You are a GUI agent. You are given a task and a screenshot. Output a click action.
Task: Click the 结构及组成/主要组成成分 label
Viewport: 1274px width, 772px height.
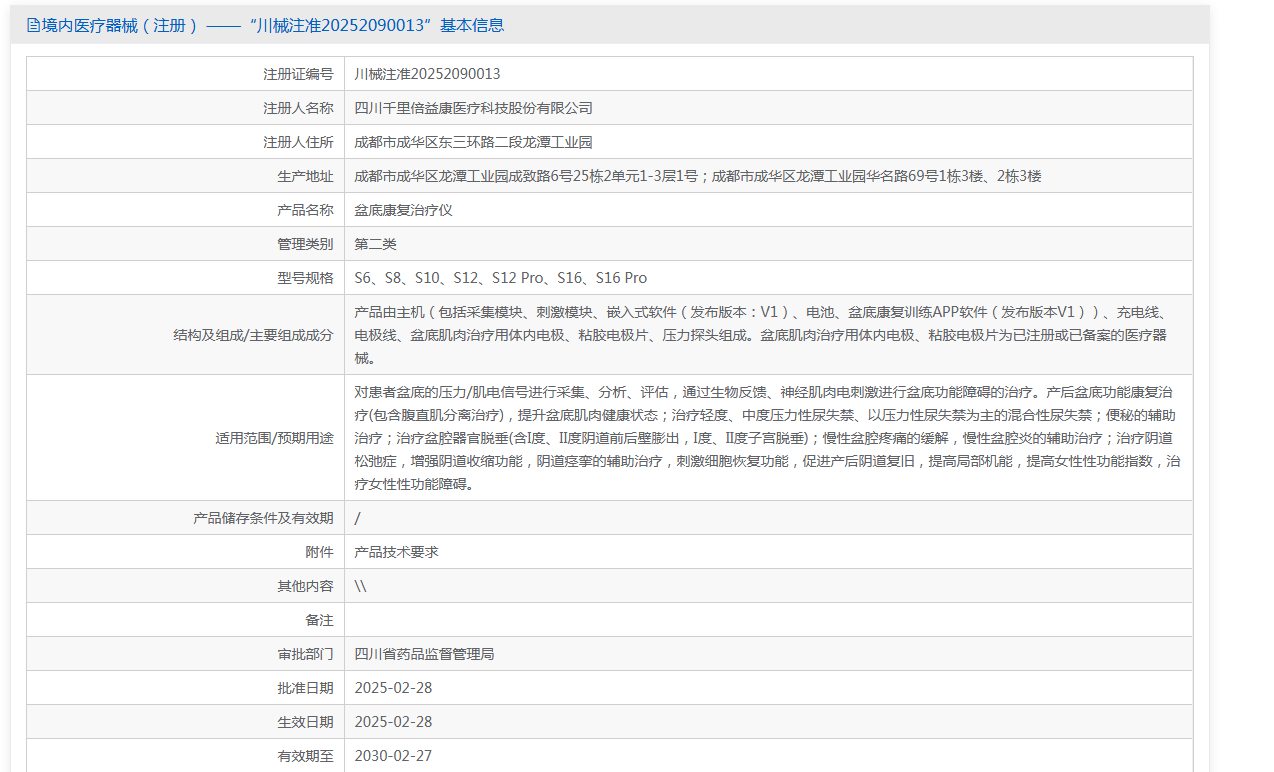pyautogui.click(x=253, y=335)
